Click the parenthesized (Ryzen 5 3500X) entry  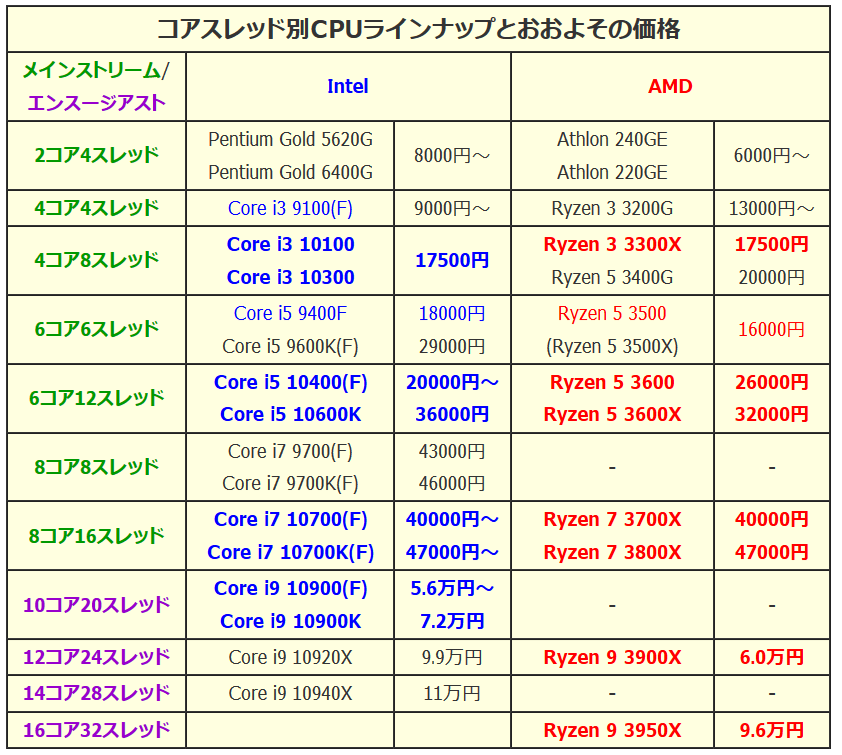(x=612, y=346)
